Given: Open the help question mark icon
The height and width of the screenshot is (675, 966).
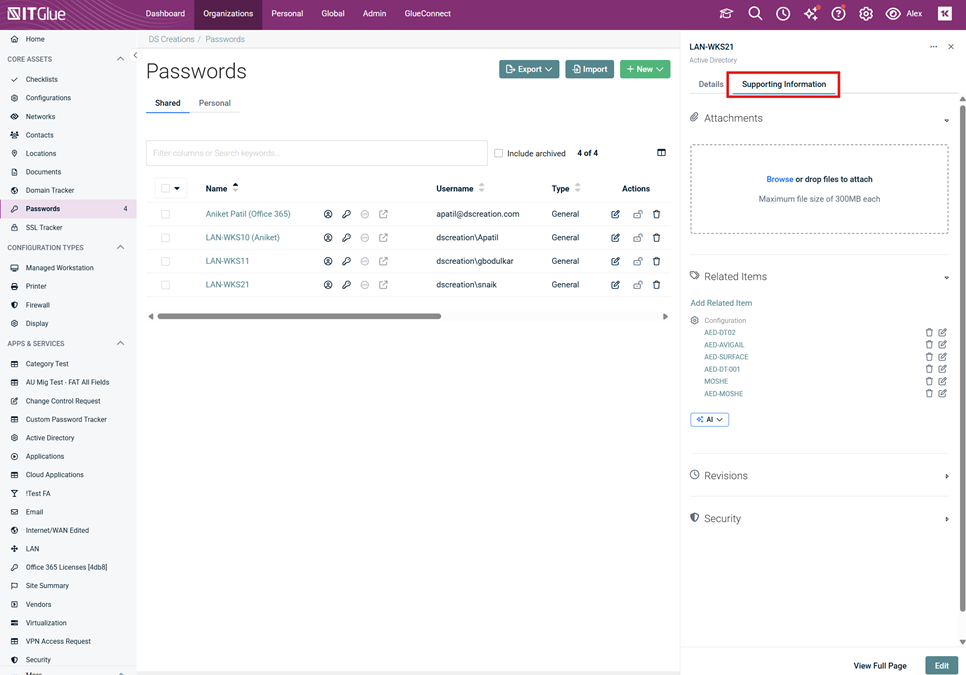Looking at the screenshot, I should 838,14.
